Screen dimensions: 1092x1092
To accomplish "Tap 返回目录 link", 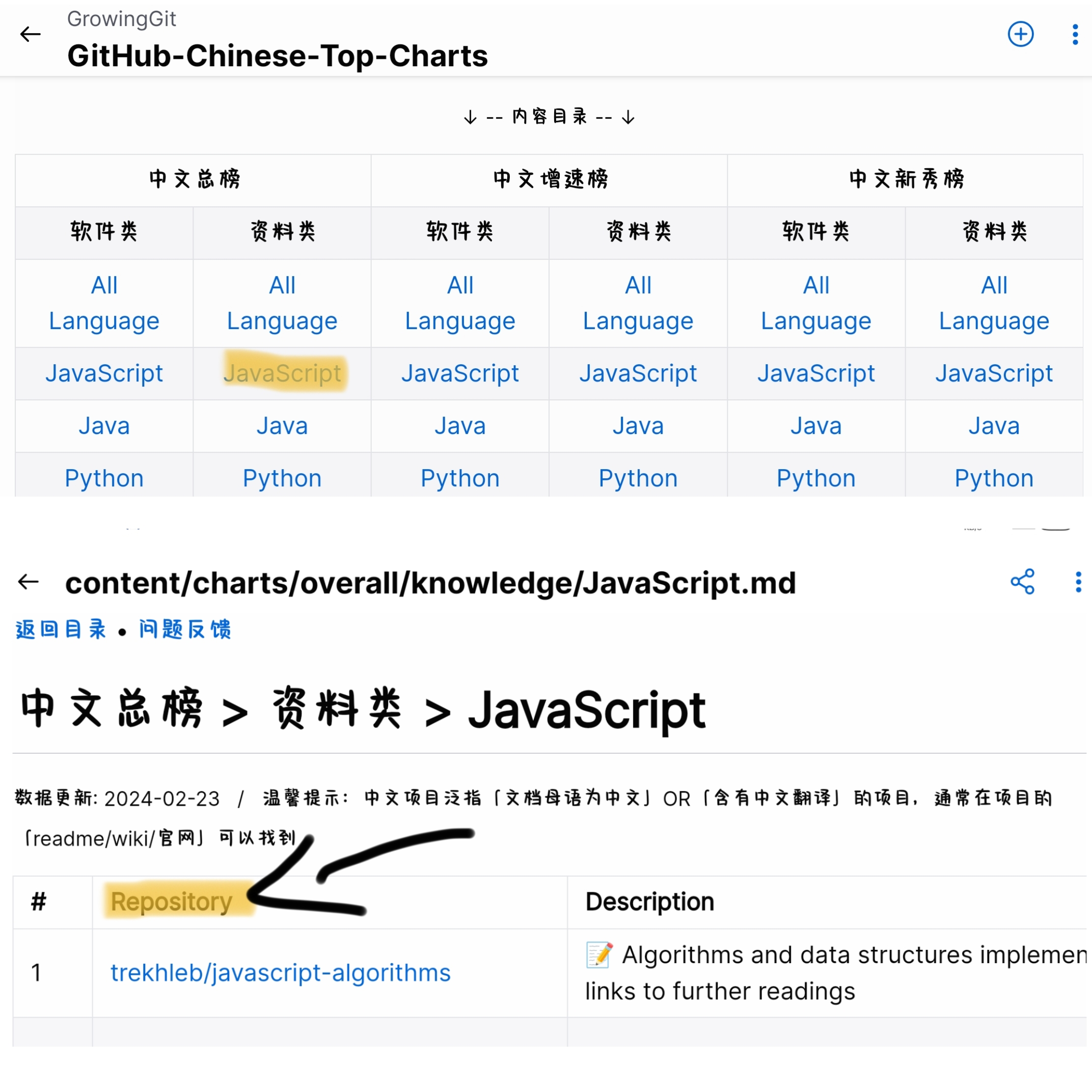I will [x=61, y=629].
